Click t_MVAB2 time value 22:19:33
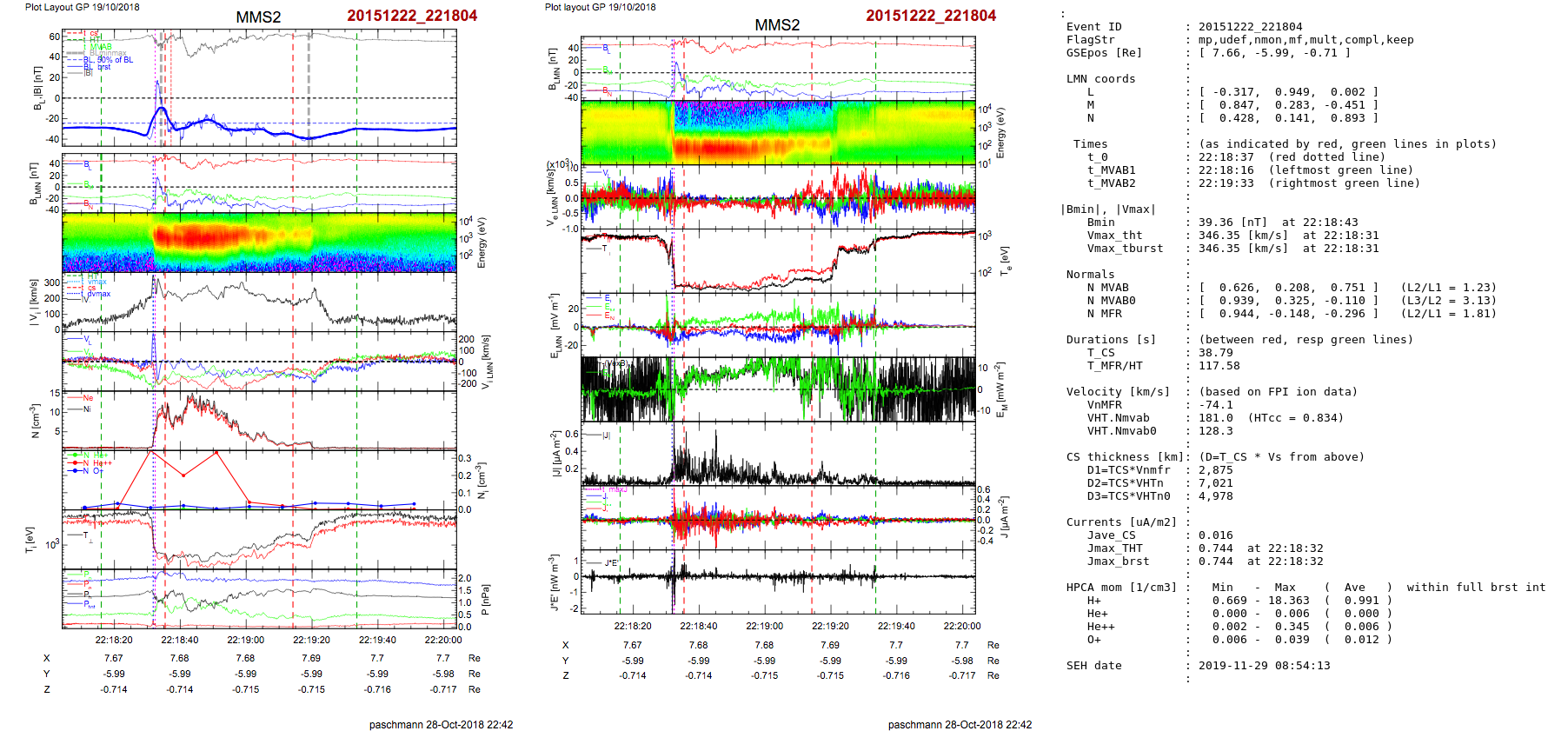Image resolution: width=1568 pixels, height=731 pixels. tap(1226, 183)
